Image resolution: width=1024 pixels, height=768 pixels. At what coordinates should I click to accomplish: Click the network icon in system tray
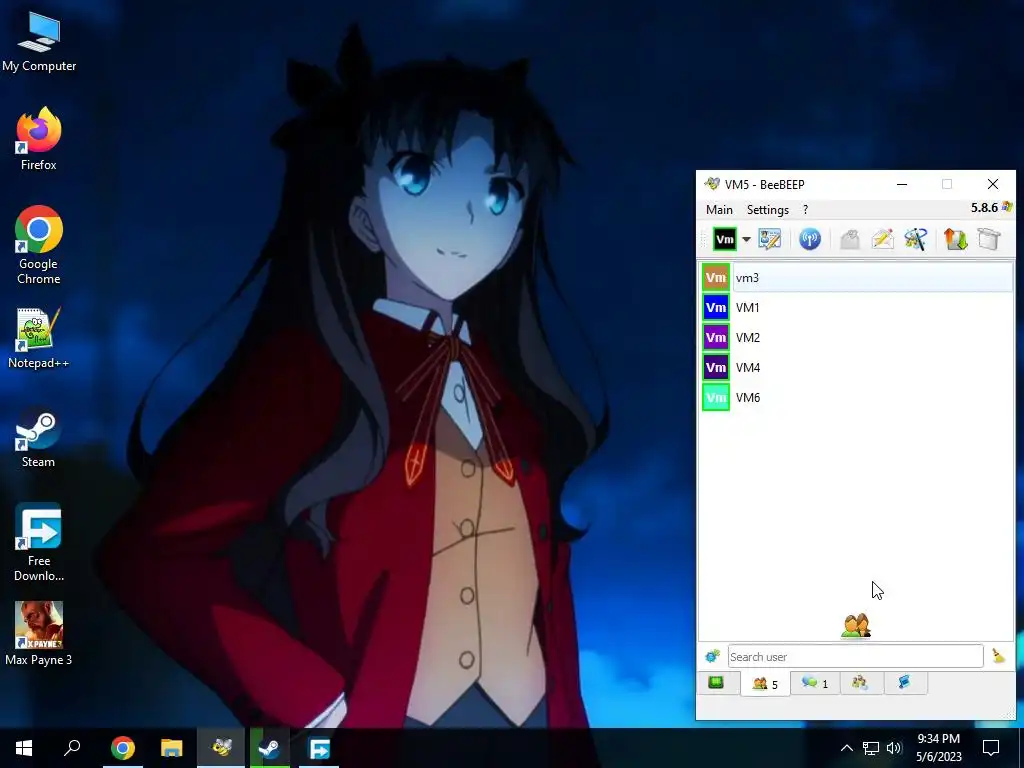click(x=871, y=748)
